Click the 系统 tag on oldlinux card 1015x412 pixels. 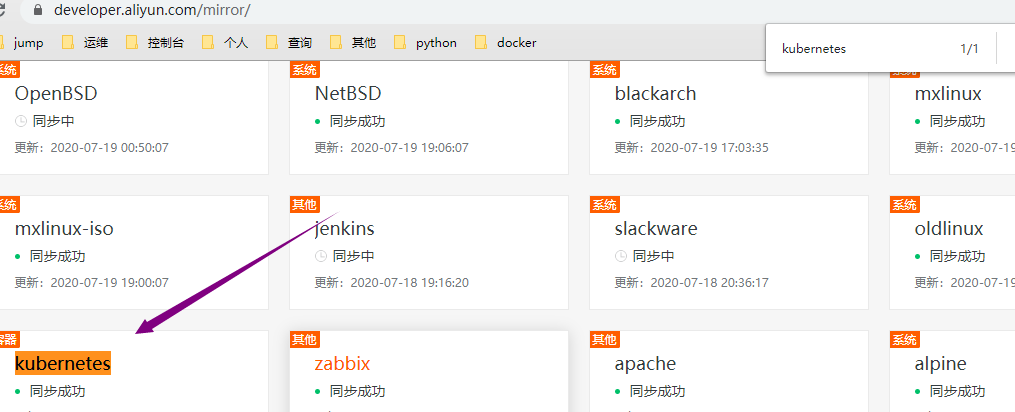tap(904, 205)
